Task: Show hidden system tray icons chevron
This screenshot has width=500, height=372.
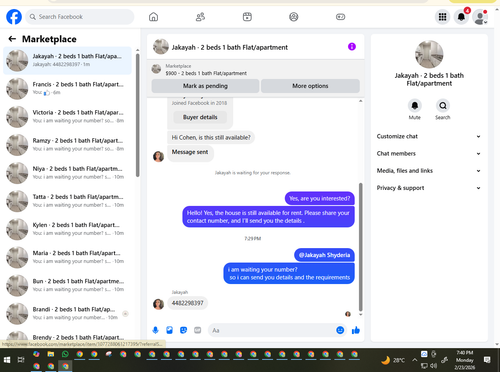Action: (x=414, y=360)
